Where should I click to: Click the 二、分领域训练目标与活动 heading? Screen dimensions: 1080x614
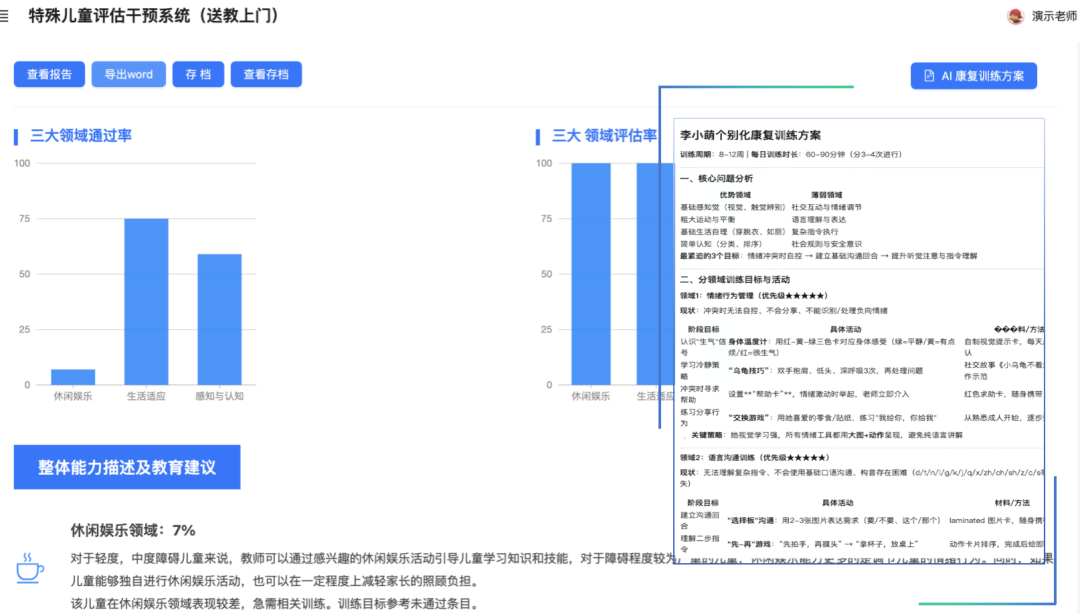735,280
